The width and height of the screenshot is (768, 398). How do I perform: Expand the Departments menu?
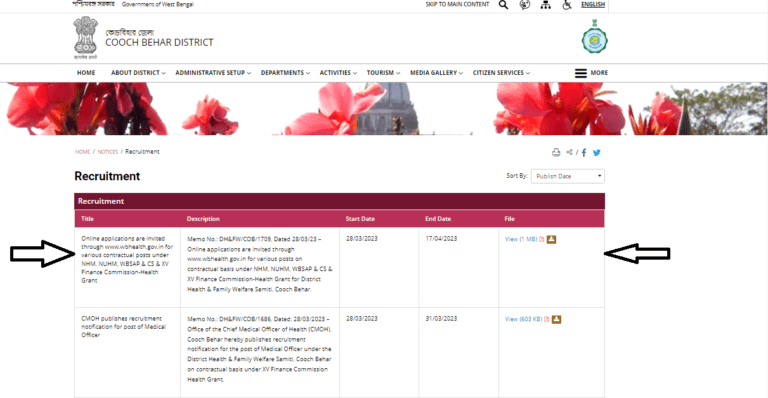tap(285, 73)
